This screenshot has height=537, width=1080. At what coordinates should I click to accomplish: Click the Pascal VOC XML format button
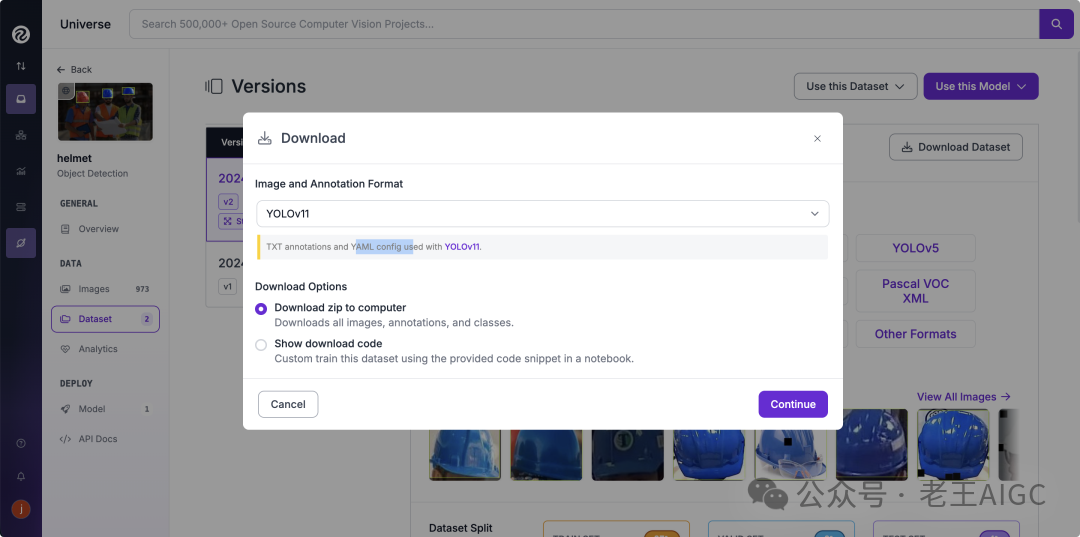(x=915, y=291)
